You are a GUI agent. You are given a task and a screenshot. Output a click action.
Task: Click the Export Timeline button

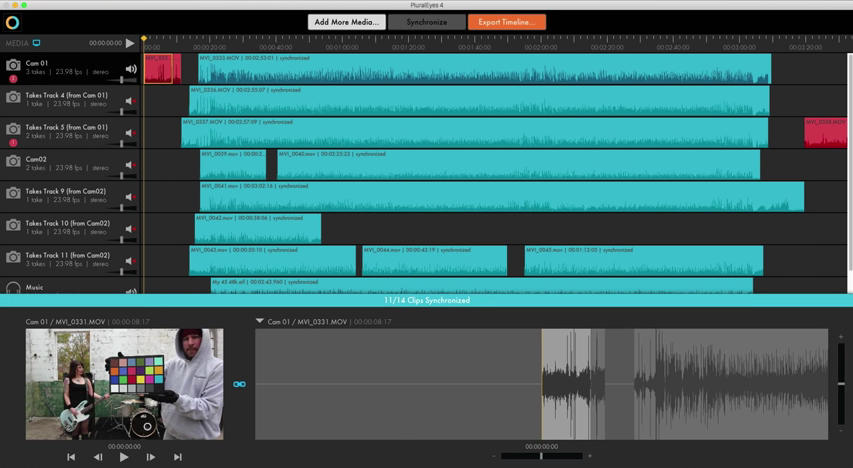click(506, 22)
